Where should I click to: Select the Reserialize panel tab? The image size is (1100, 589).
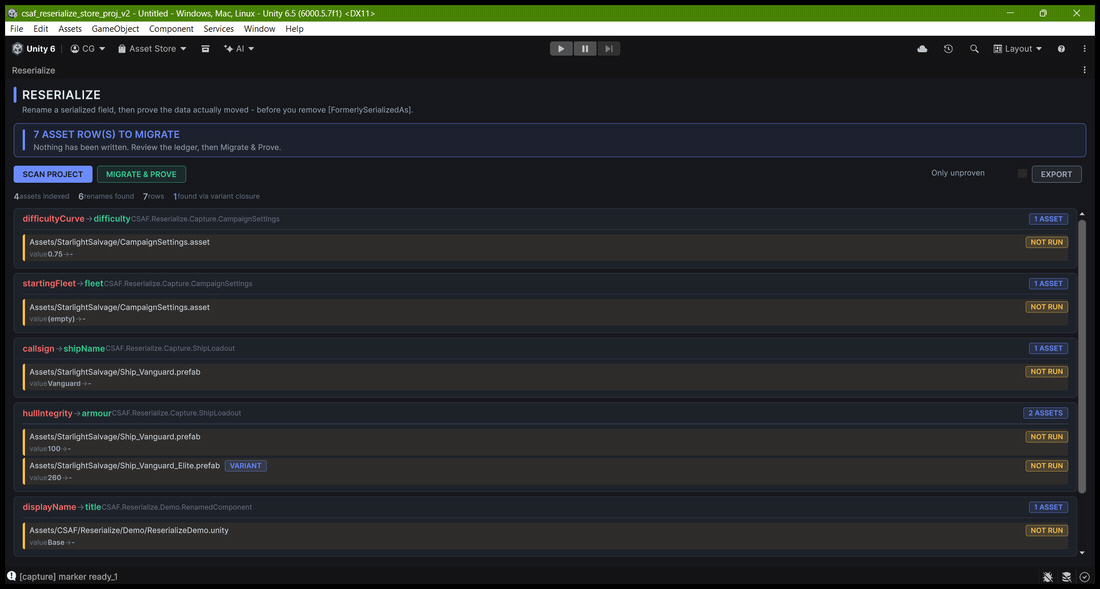(34, 70)
